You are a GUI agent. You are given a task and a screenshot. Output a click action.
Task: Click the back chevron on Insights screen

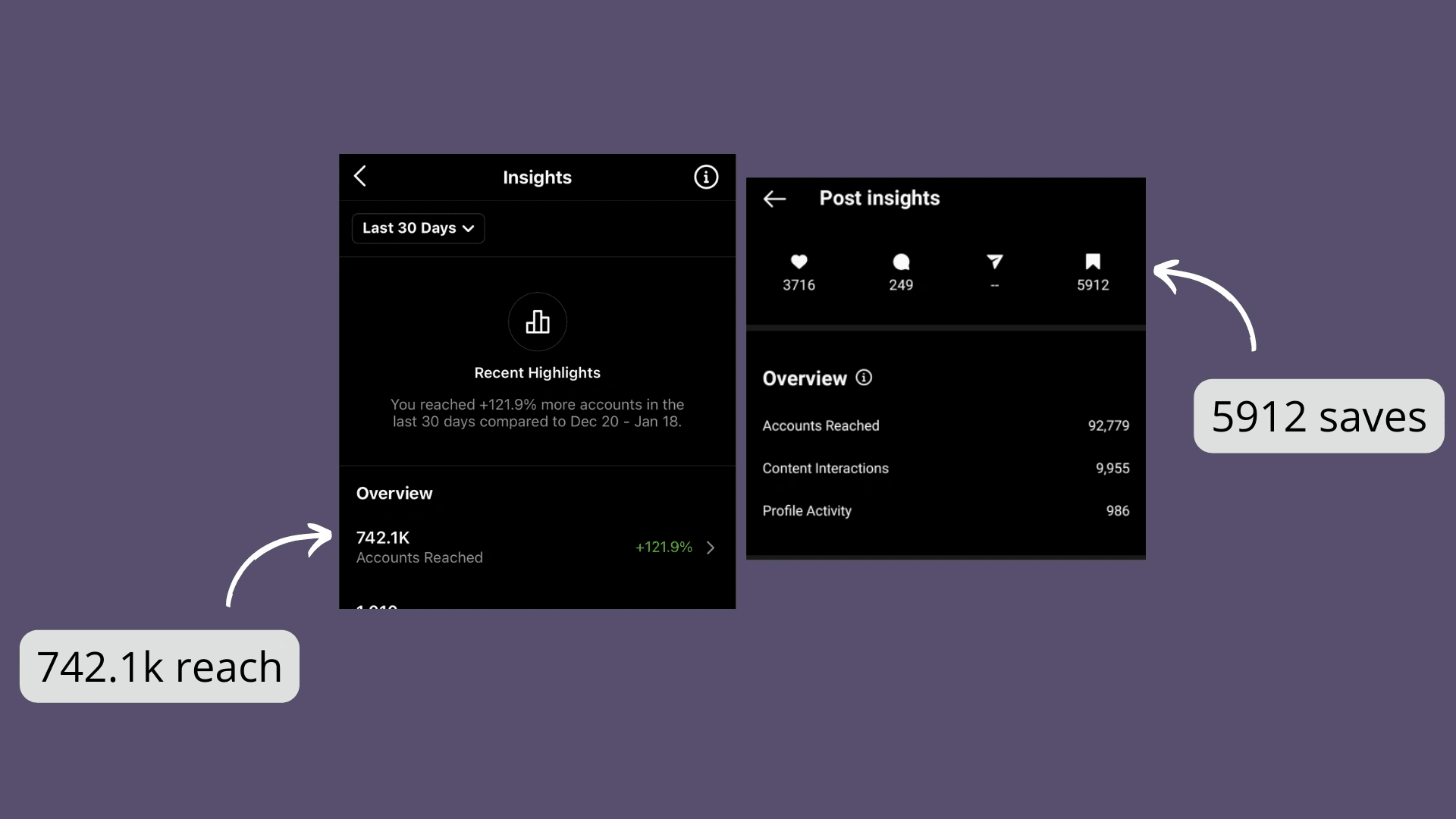[362, 176]
